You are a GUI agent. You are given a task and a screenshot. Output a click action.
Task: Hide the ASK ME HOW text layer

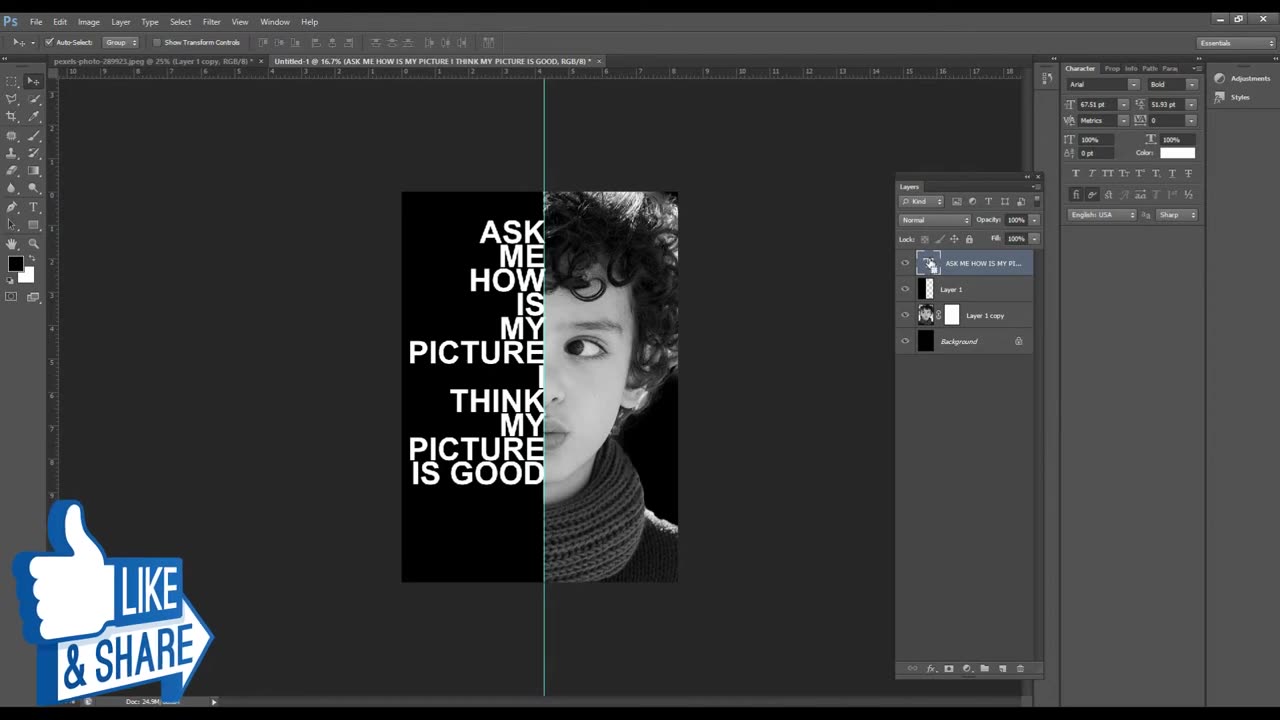click(906, 263)
